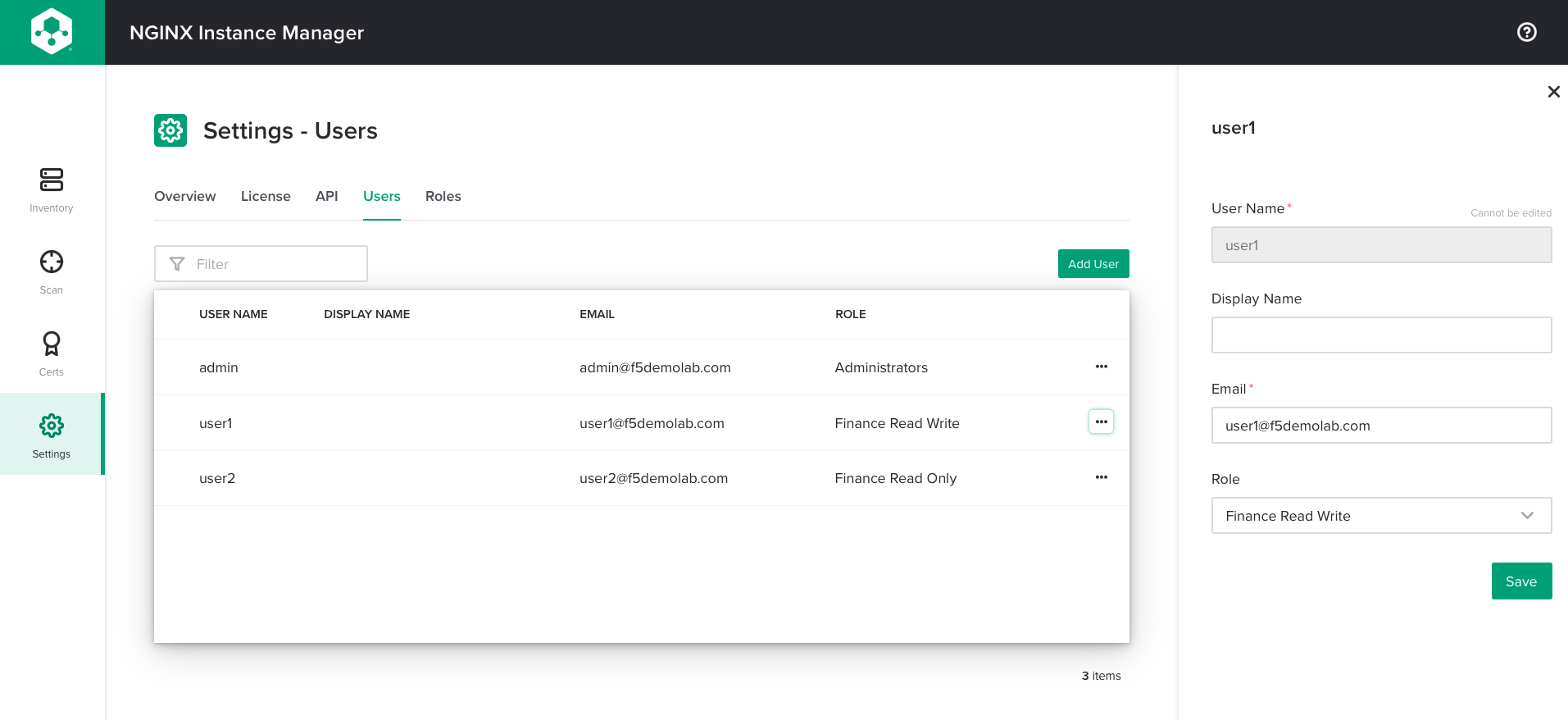Click Finance Read Write role in table
Viewport: 1568px width, 720px height.
[x=897, y=423]
